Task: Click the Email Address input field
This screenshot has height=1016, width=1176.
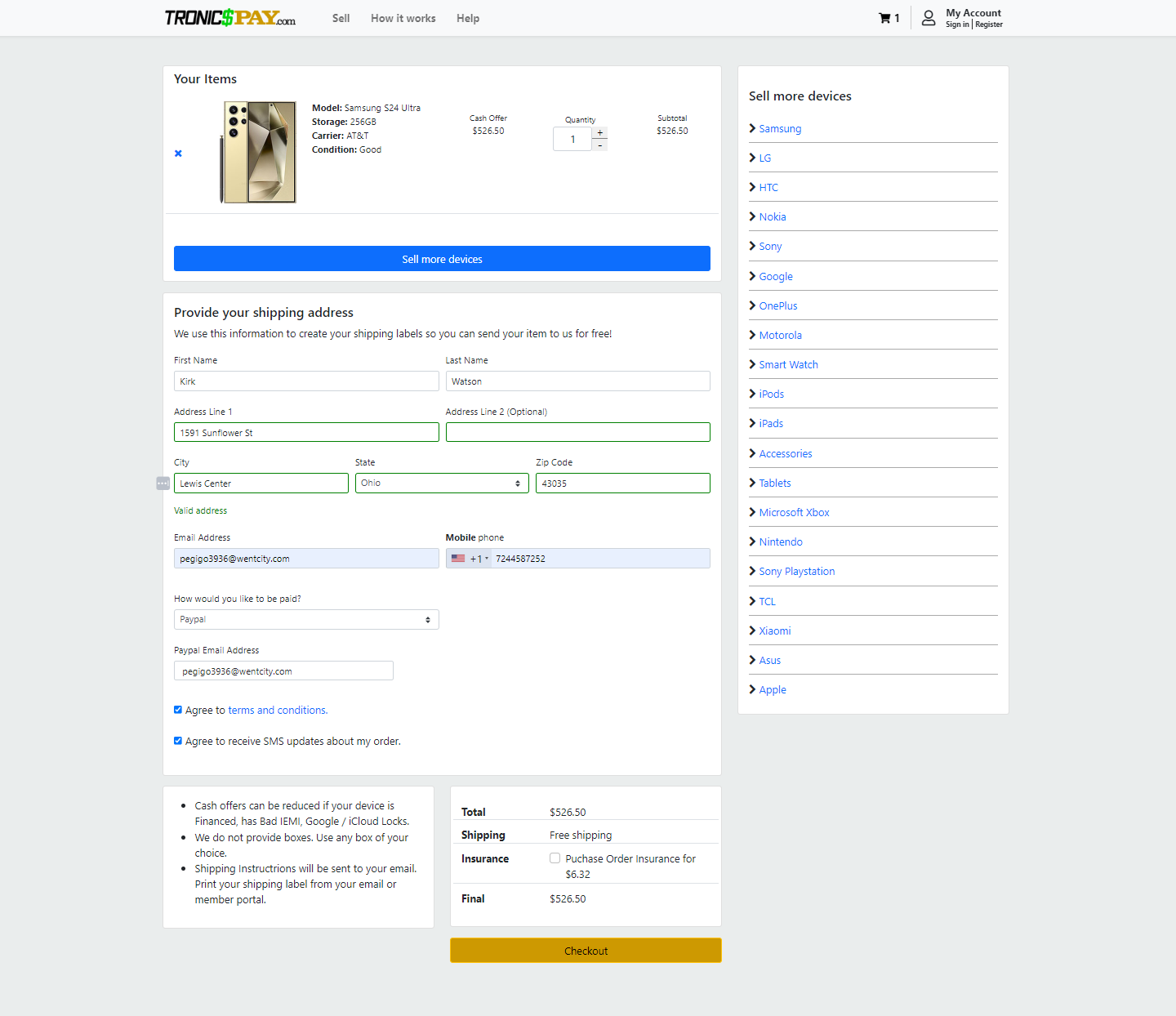Action: (306, 559)
